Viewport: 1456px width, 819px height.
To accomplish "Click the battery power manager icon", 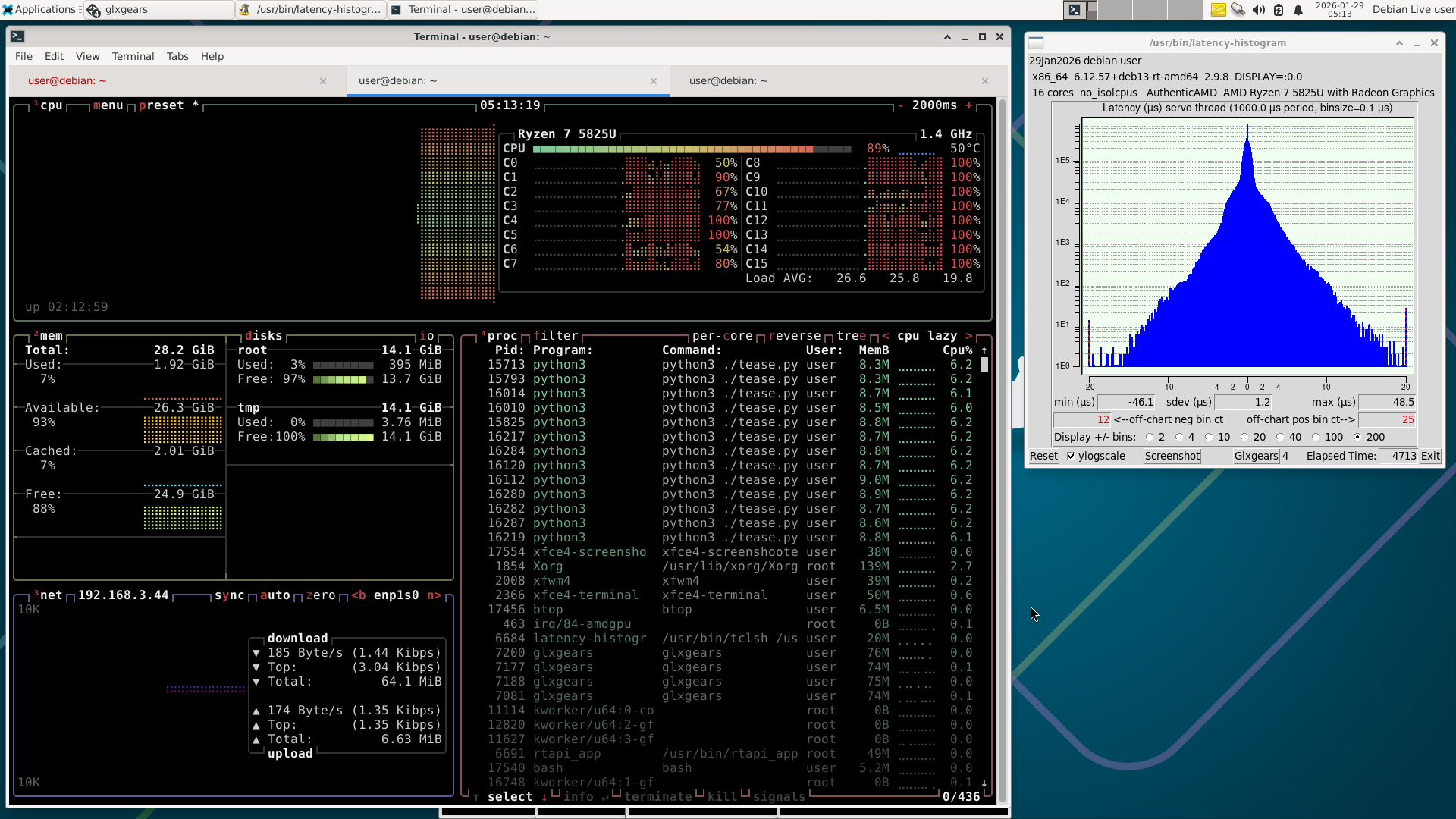I will tap(1279, 10).
